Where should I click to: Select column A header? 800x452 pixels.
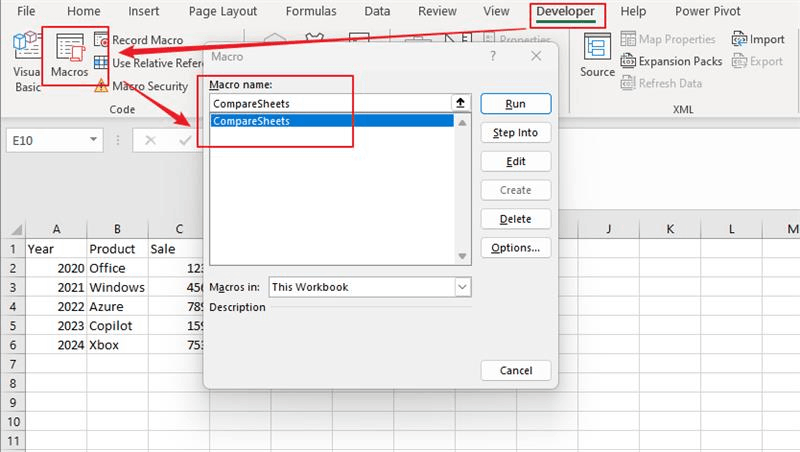[x=56, y=229]
